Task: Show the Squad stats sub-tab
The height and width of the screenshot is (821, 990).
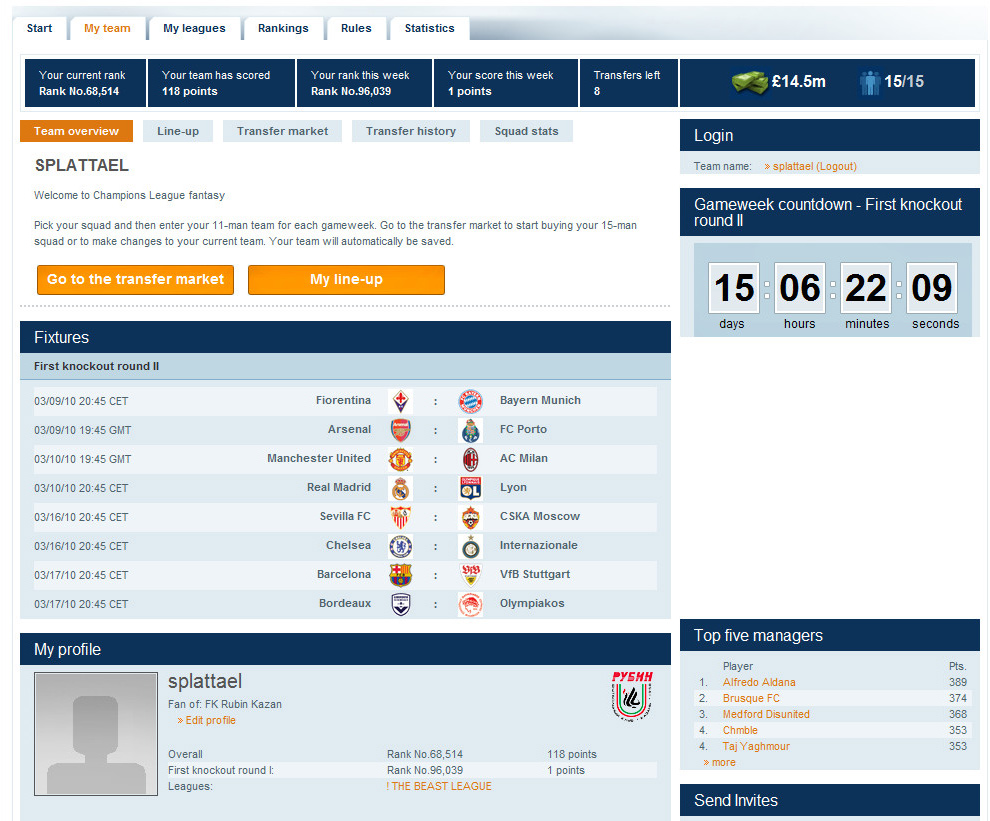Action: point(527,131)
